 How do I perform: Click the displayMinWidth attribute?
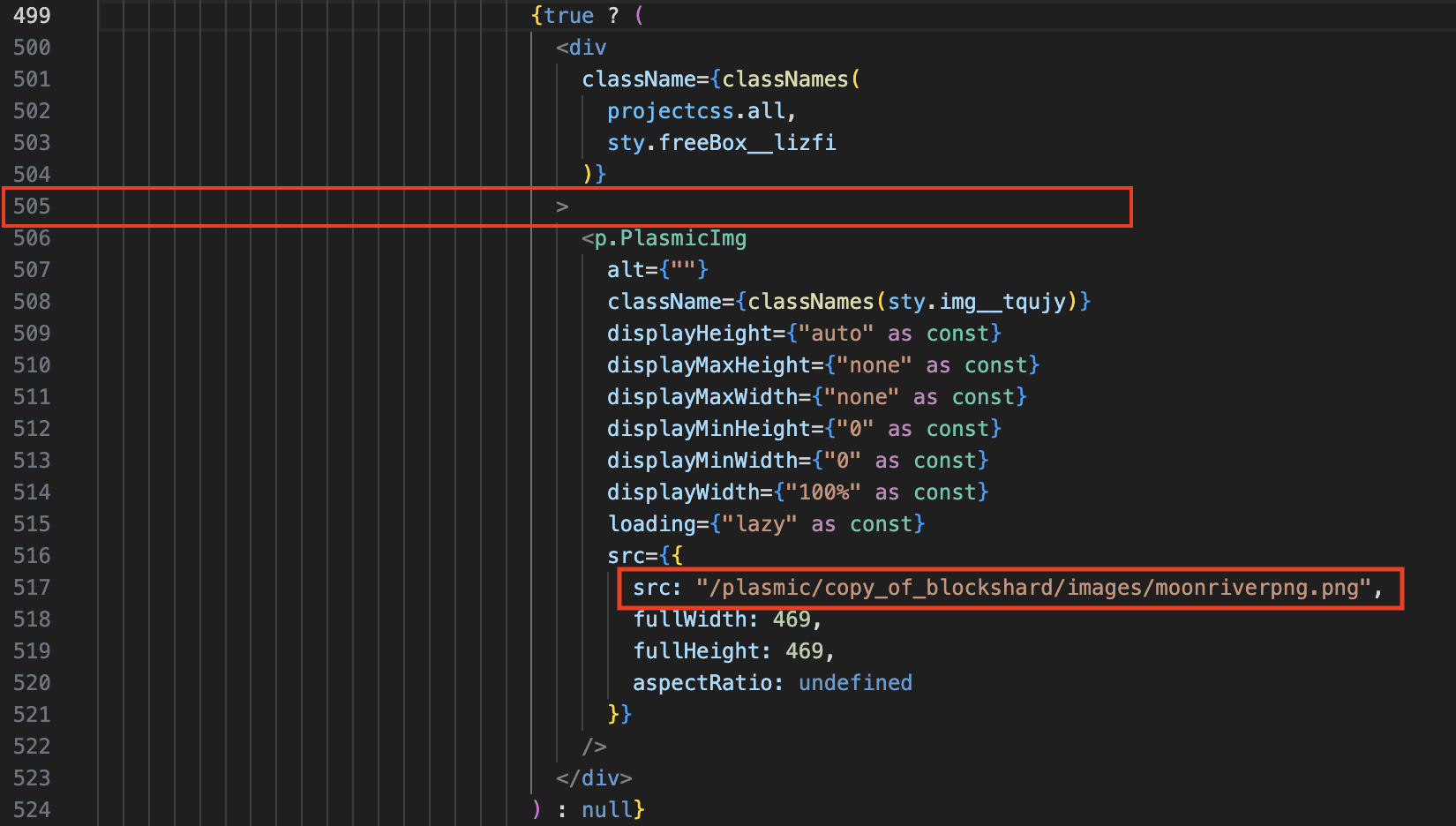[702, 461]
